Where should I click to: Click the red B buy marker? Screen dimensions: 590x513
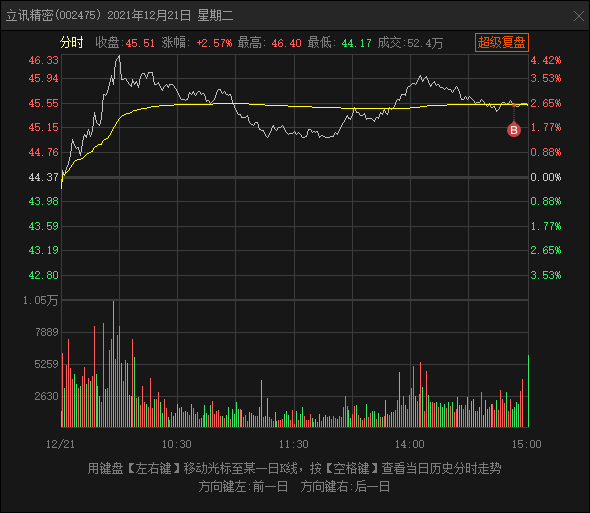point(514,130)
